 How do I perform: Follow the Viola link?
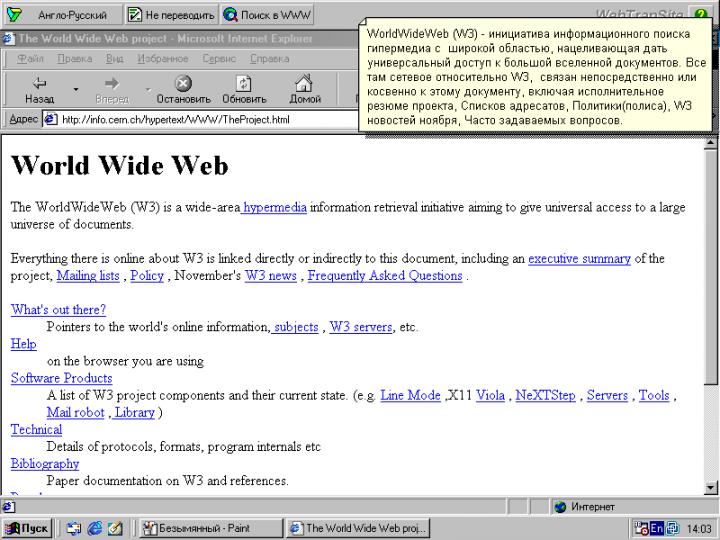tap(490, 395)
